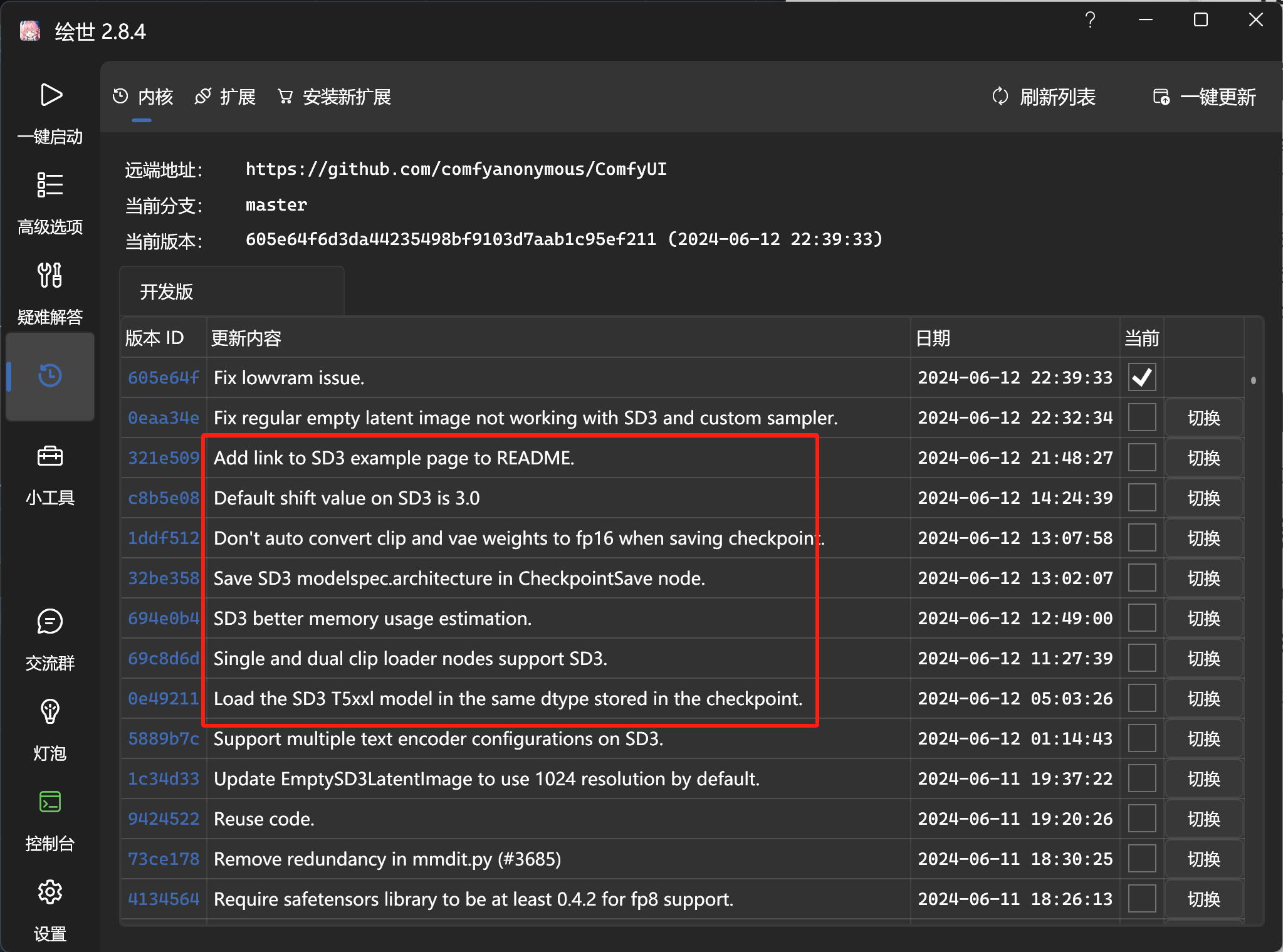
Task: Open the community chat bubble icon
Action: (50, 621)
